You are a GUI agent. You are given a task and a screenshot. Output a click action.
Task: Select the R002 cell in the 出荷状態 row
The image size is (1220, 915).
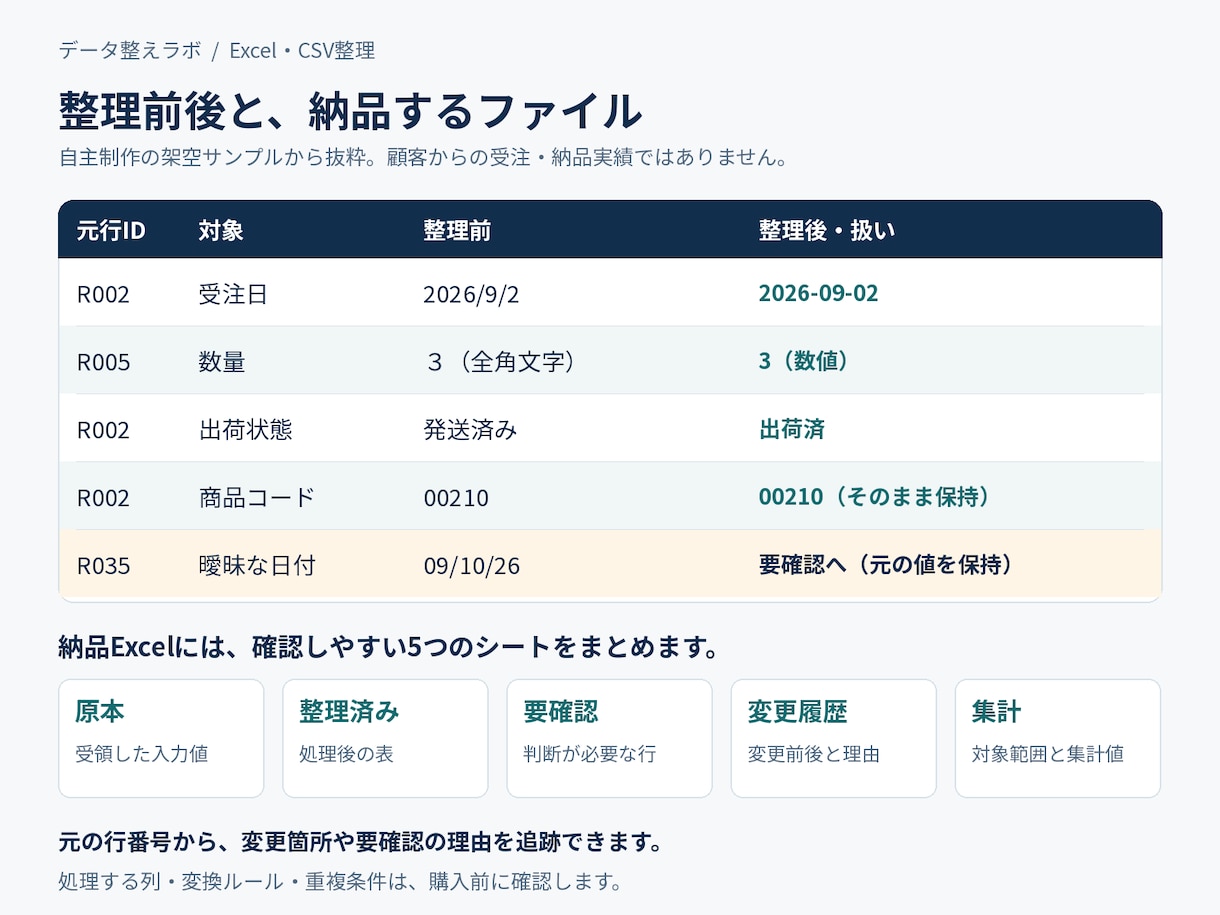[x=103, y=430]
